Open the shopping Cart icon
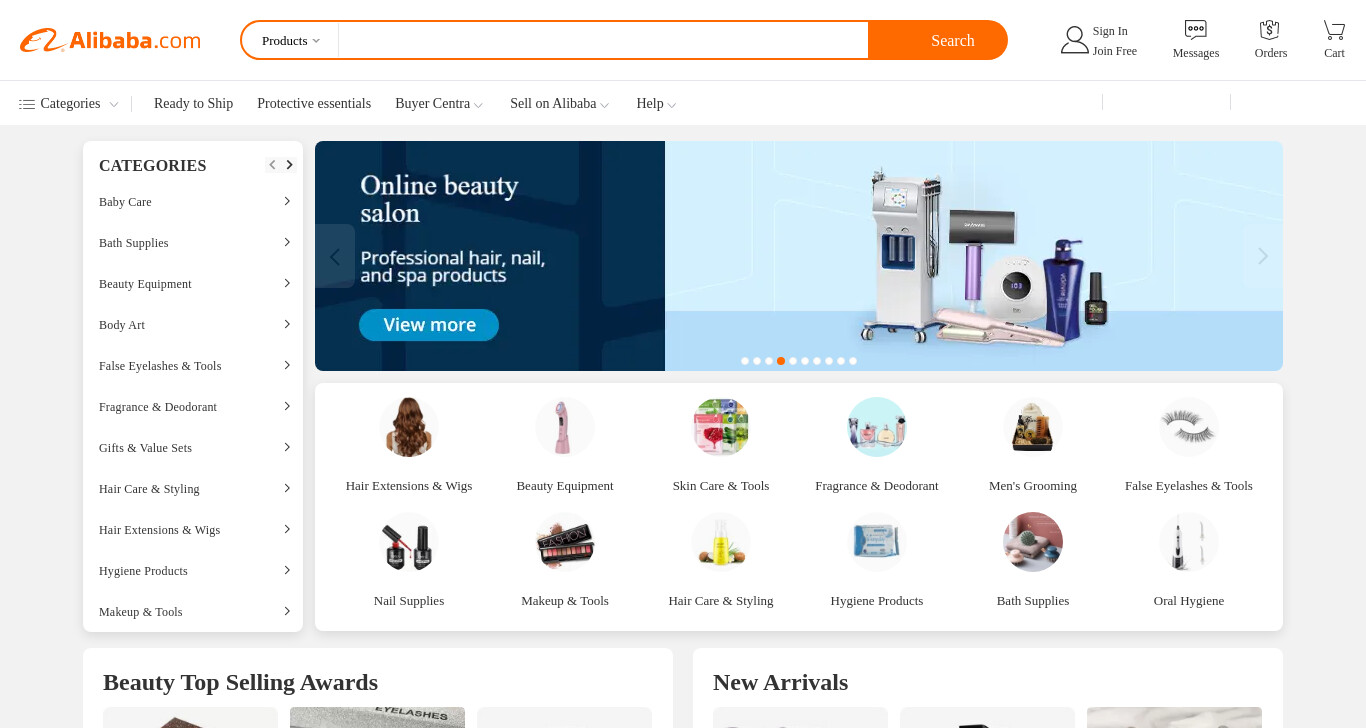 pos(1334,30)
